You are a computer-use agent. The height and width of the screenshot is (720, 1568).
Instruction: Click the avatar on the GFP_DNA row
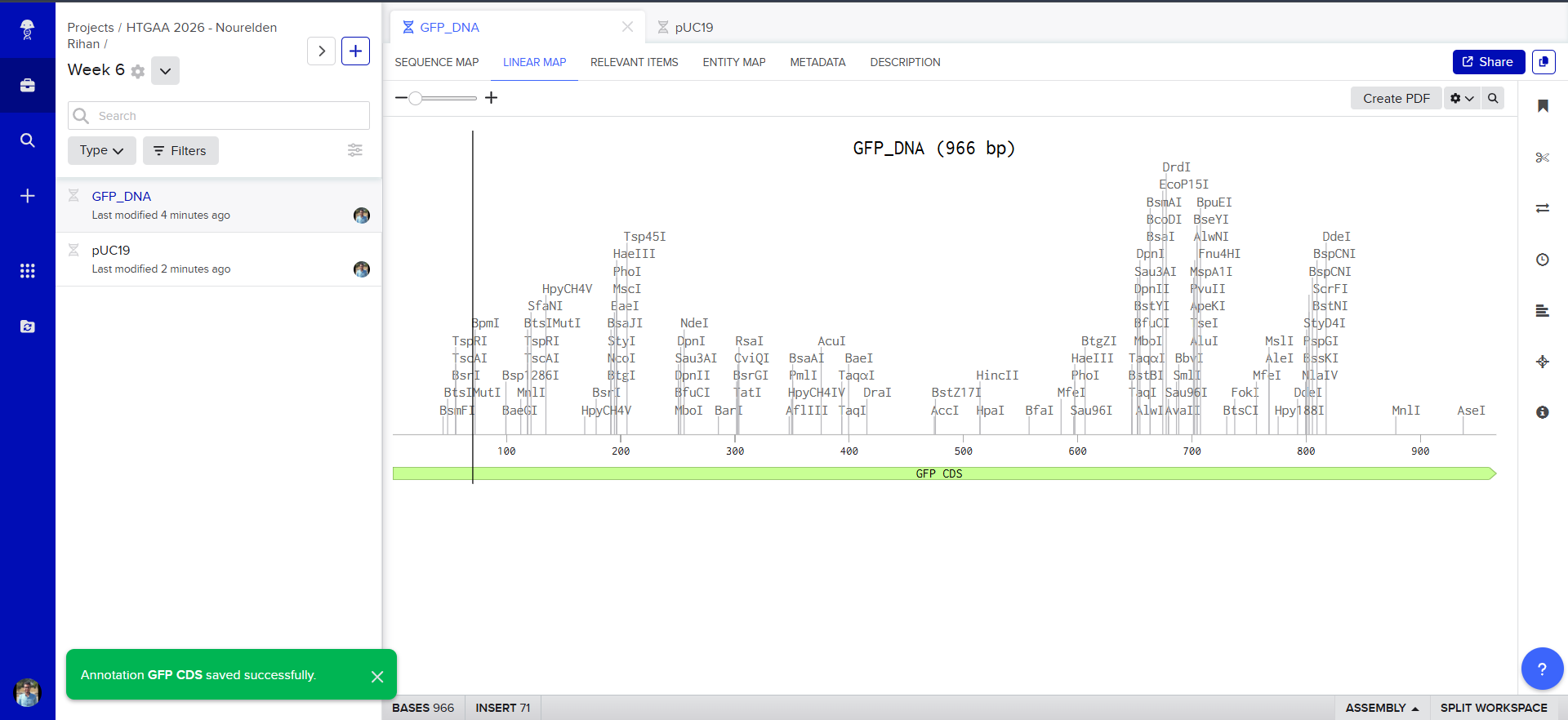(362, 216)
